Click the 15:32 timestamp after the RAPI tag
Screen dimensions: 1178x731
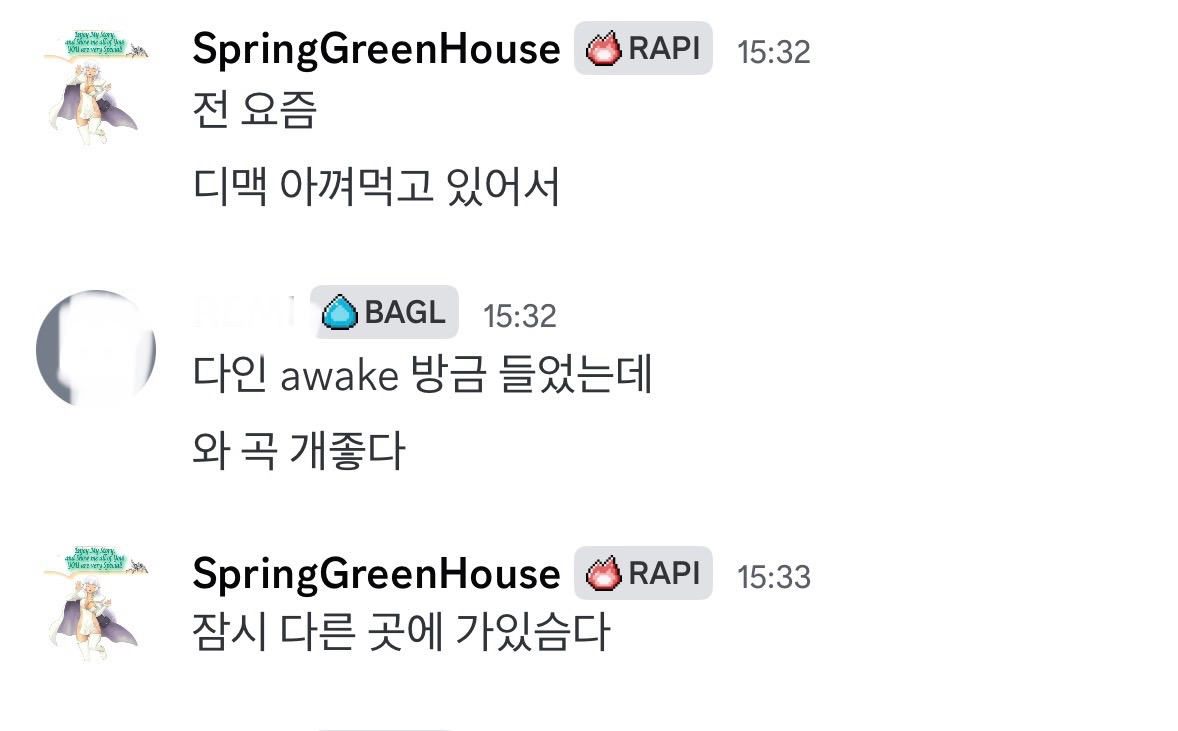click(773, 52)
